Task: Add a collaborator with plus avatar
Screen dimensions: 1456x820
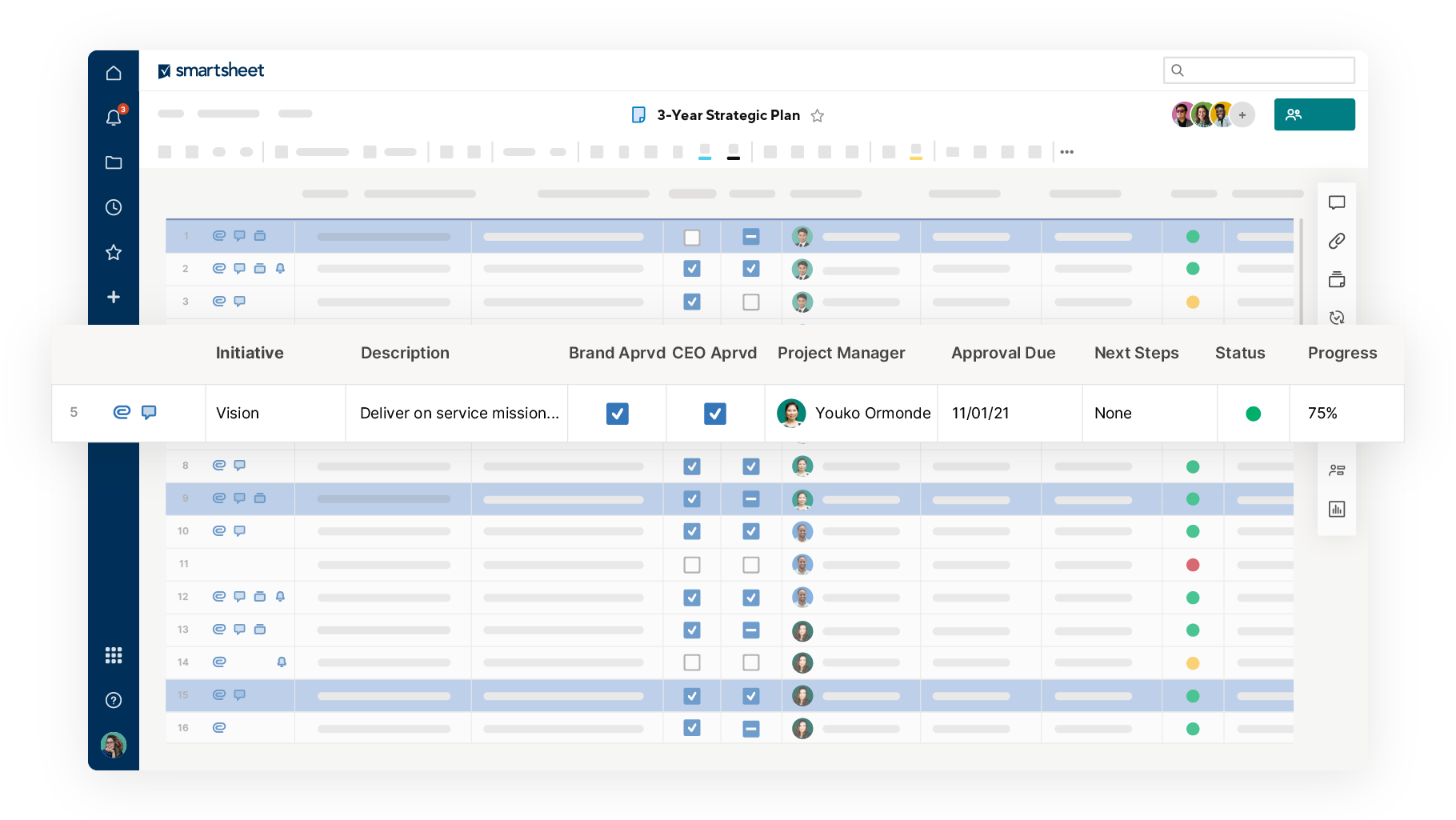Action: point(1242,115)
